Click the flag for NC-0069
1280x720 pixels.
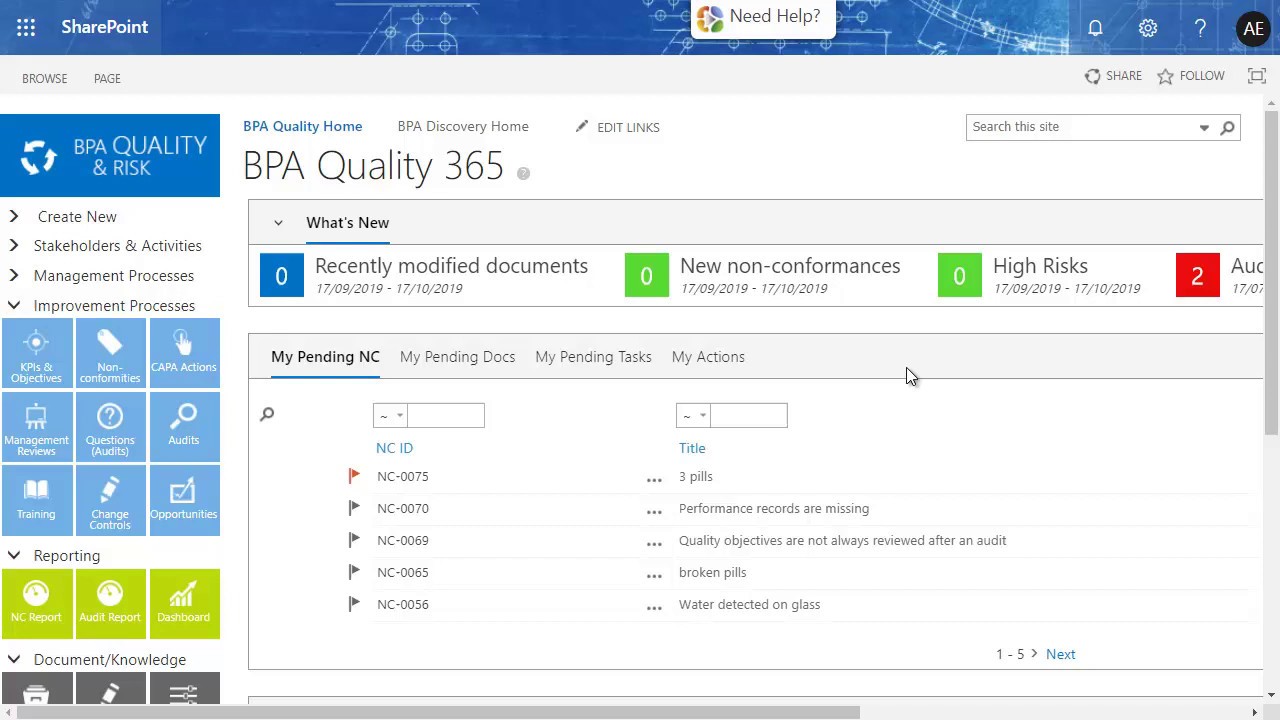click(x=354, y=540)
